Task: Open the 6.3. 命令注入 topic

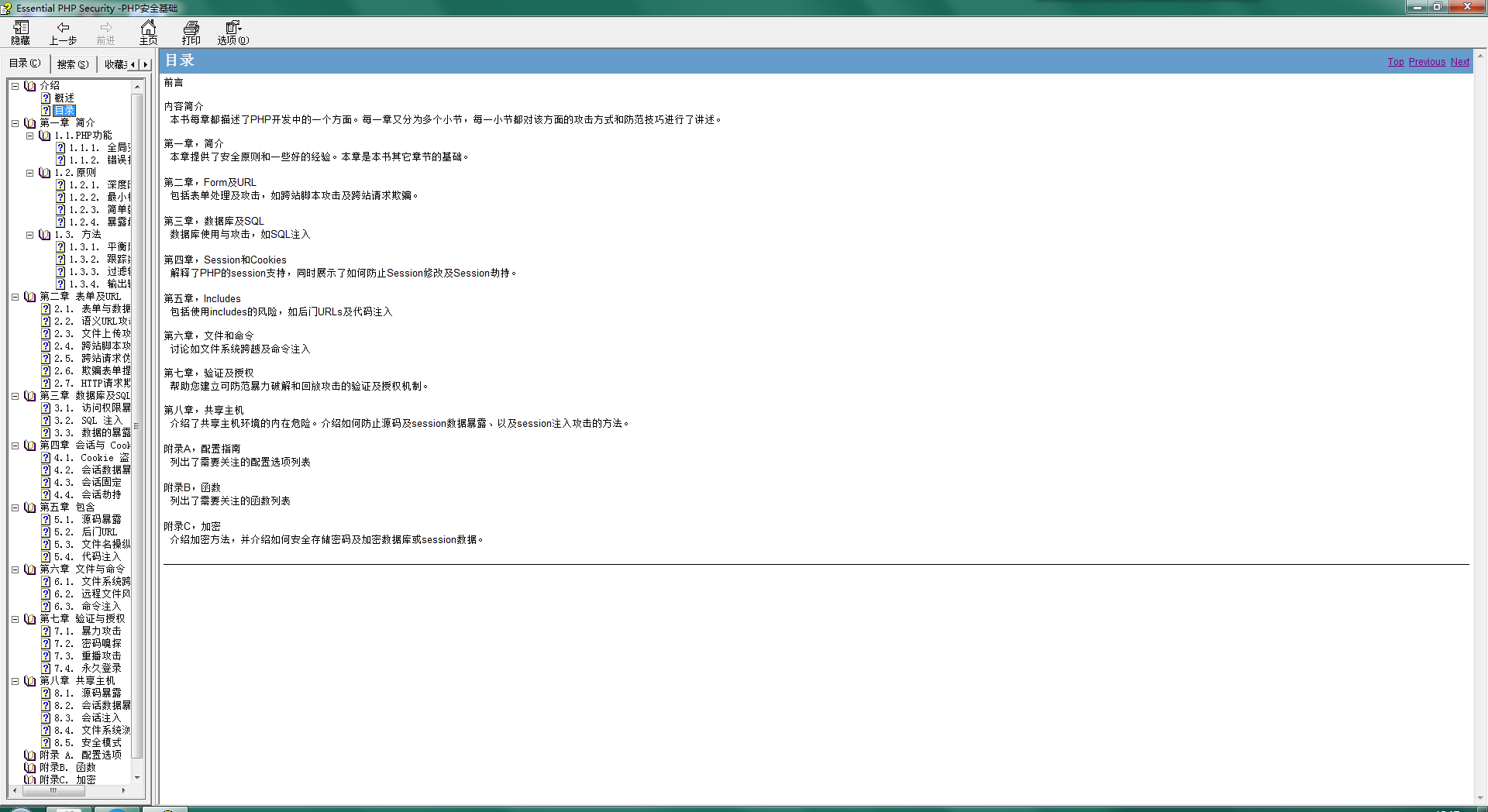Action: point(88,607)
